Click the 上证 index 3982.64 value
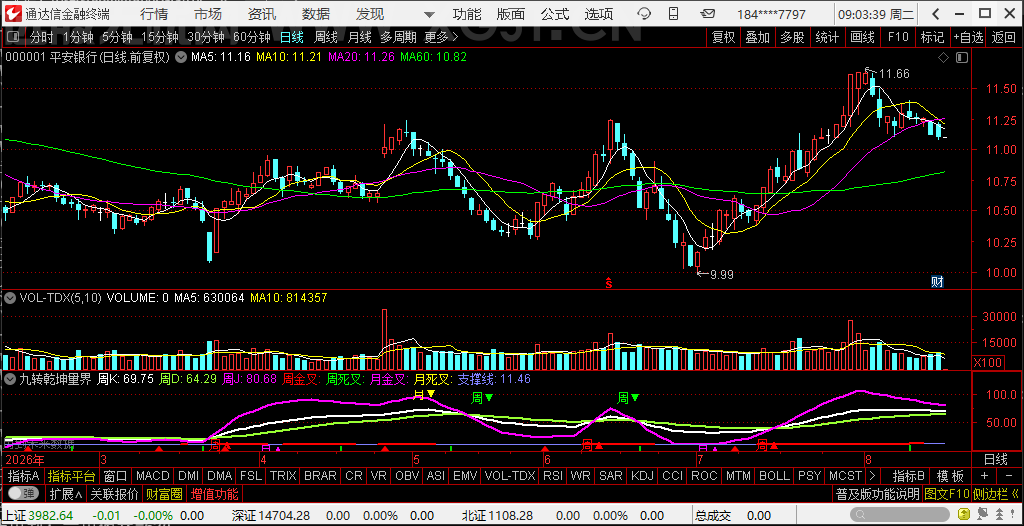1024x526 pixels. click(x=50, y=516)
